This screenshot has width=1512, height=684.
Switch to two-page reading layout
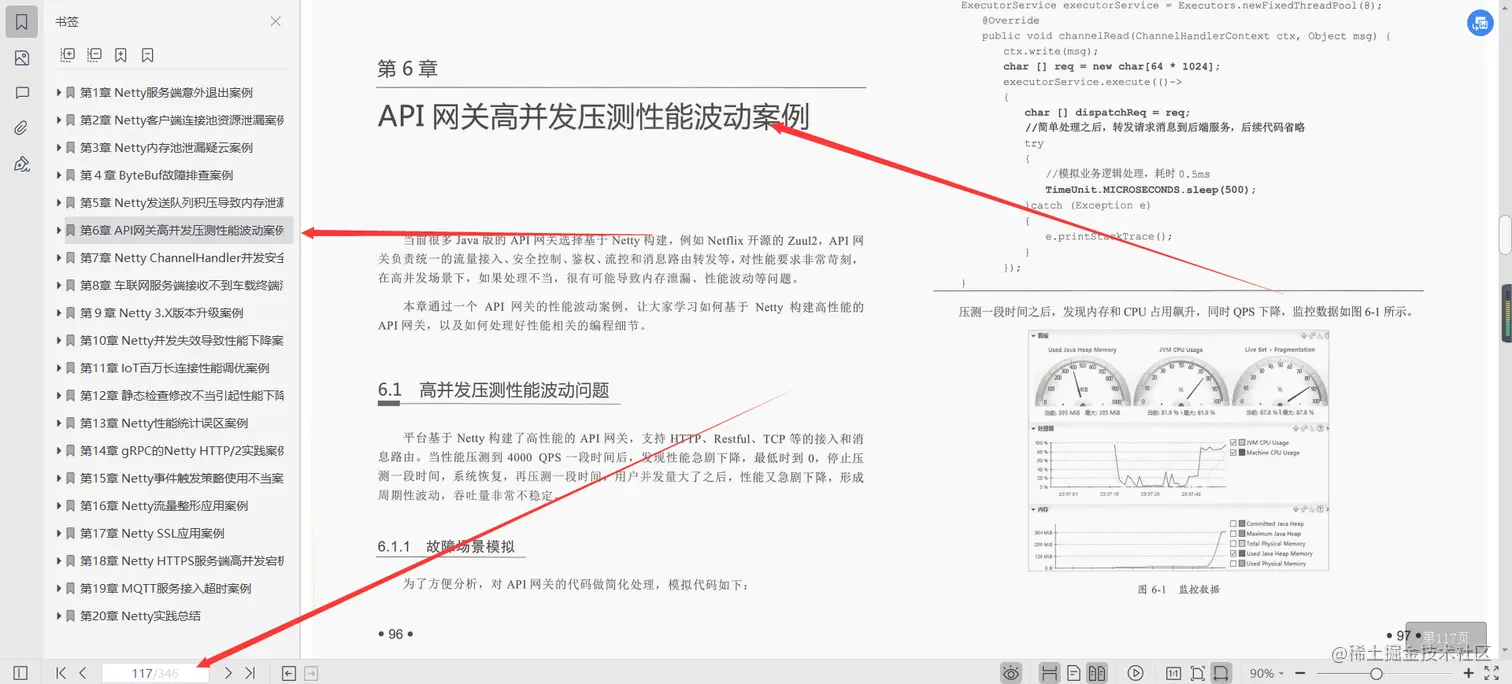click(1096, 672)
